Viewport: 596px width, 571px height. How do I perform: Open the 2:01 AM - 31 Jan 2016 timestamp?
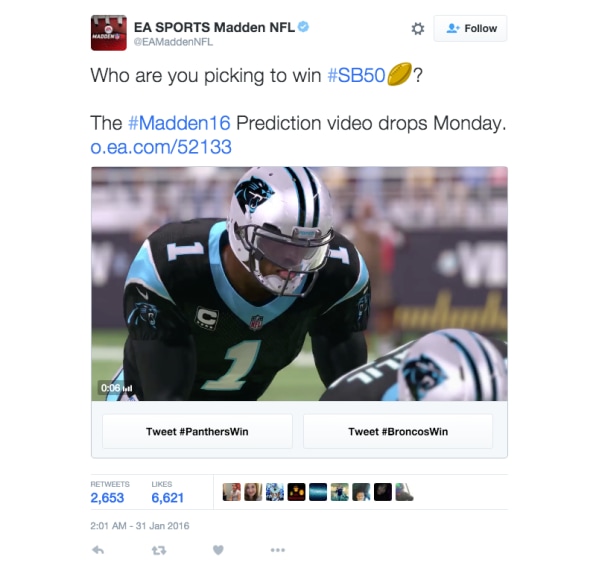[x=140, y=526]
